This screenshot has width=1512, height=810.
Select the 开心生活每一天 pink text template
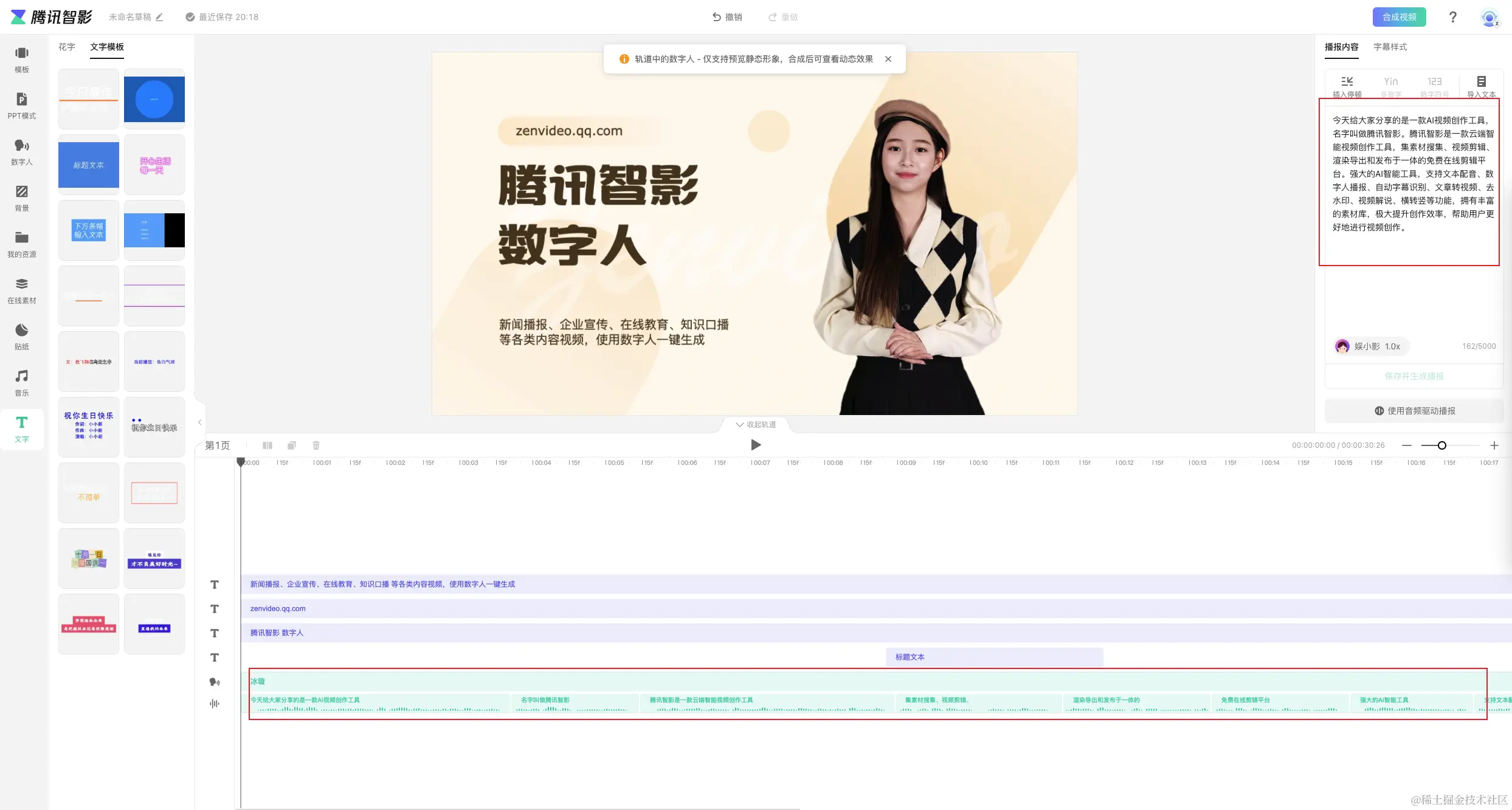pyautogui.click(x=154, y=165)
